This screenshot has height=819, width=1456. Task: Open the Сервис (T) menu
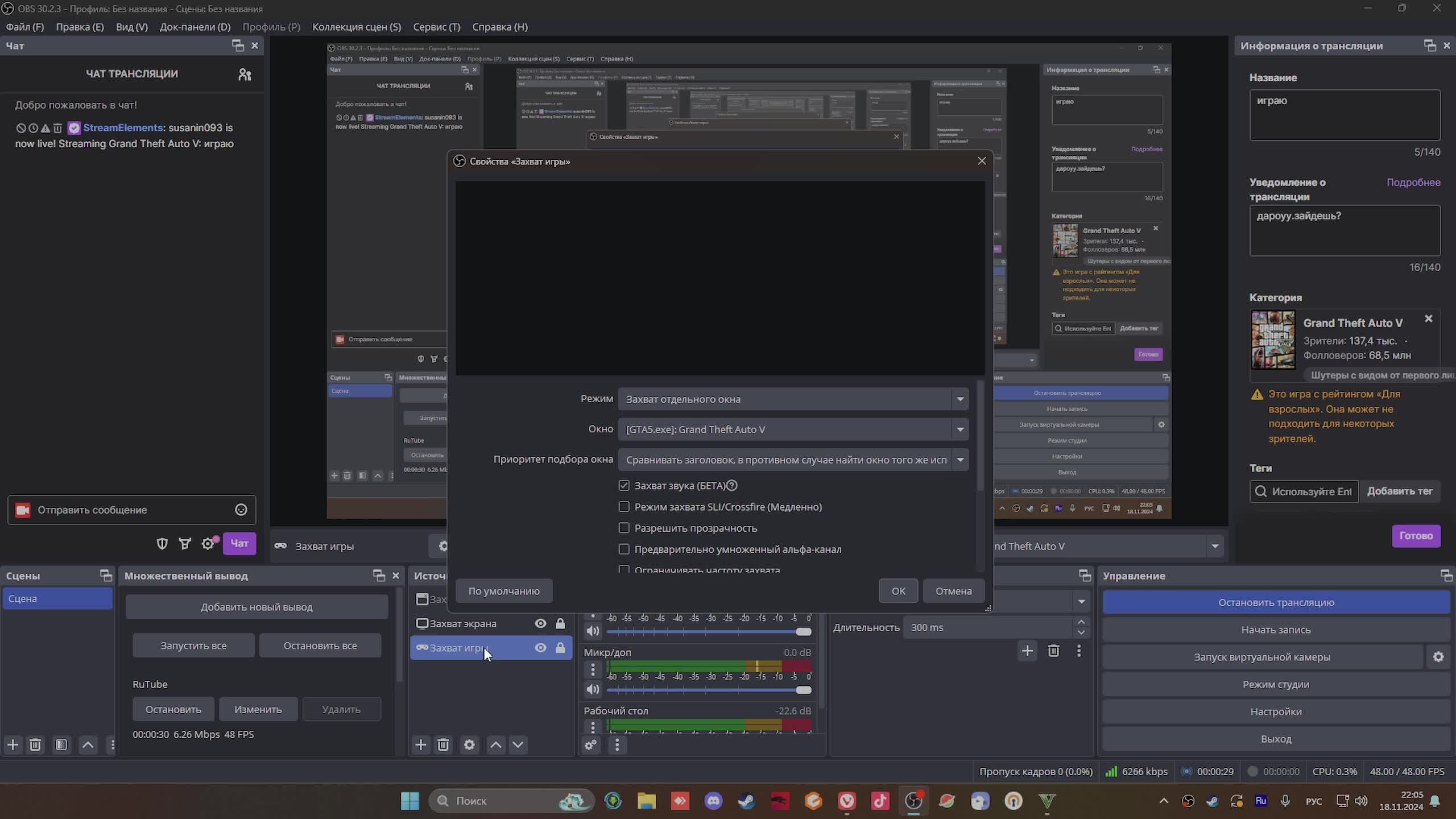click(436, 27)
